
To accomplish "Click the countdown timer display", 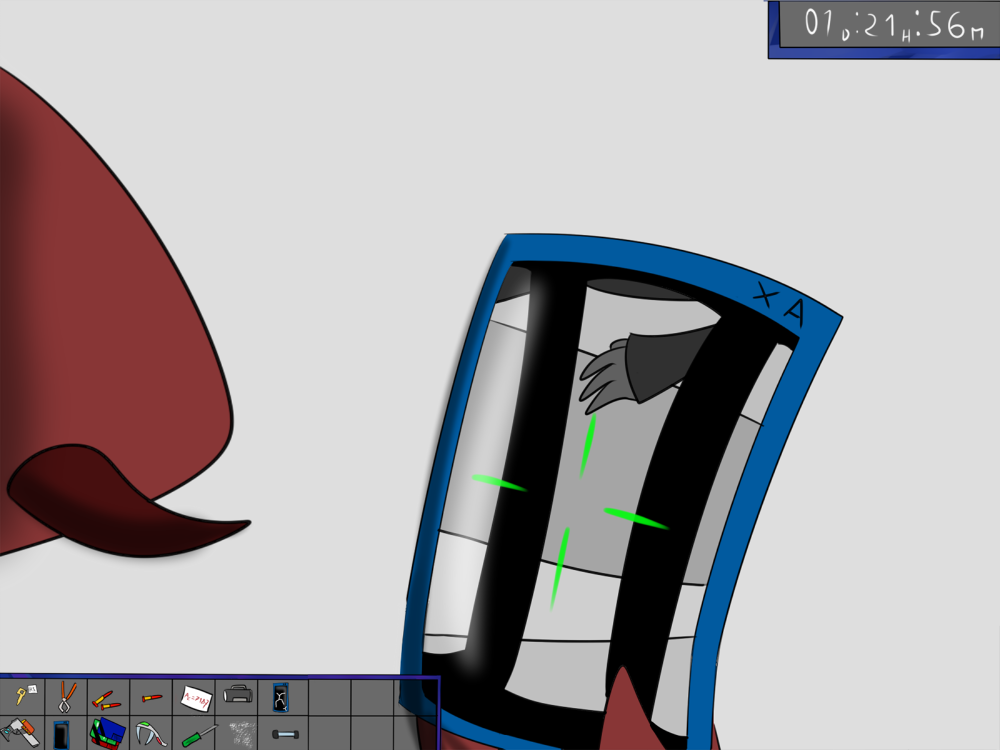I will click(883, 27).
